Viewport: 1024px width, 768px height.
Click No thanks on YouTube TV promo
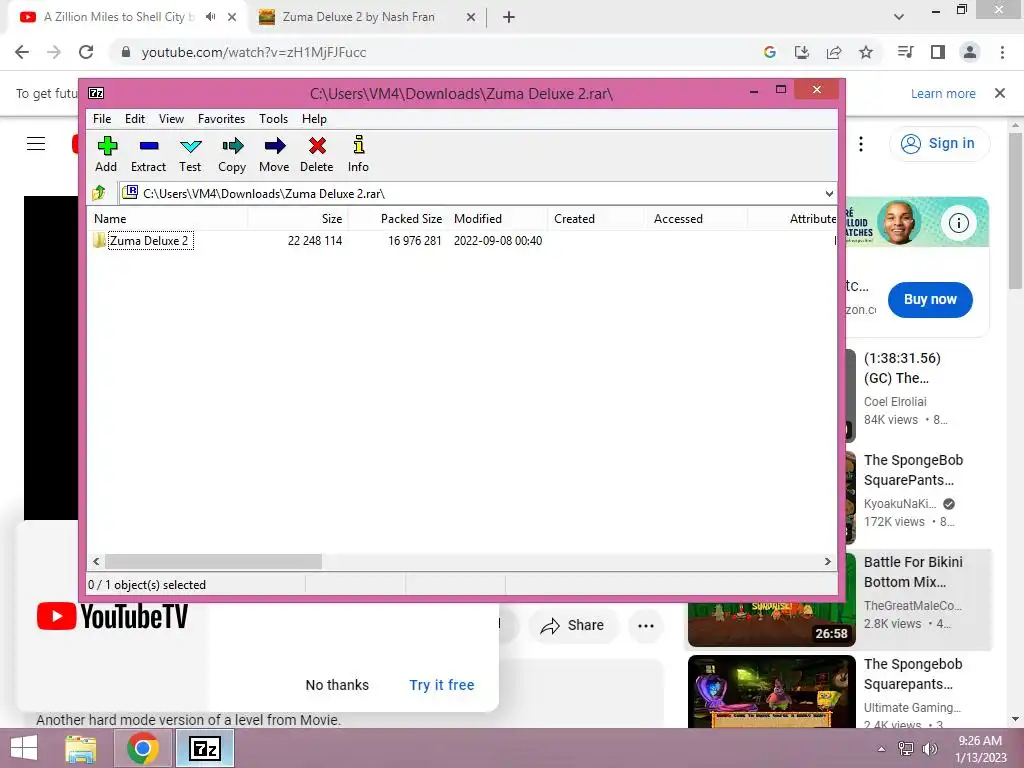[337, 685]
